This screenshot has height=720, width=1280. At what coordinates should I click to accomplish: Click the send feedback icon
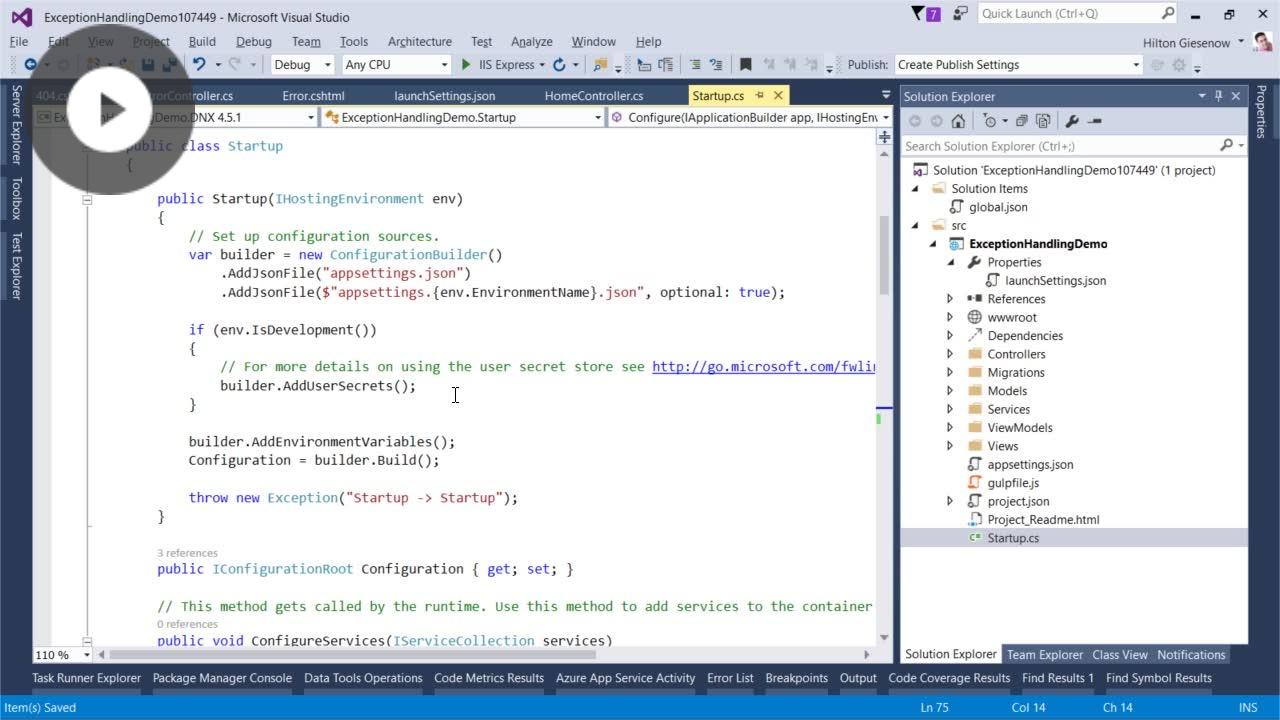[960, 14]
